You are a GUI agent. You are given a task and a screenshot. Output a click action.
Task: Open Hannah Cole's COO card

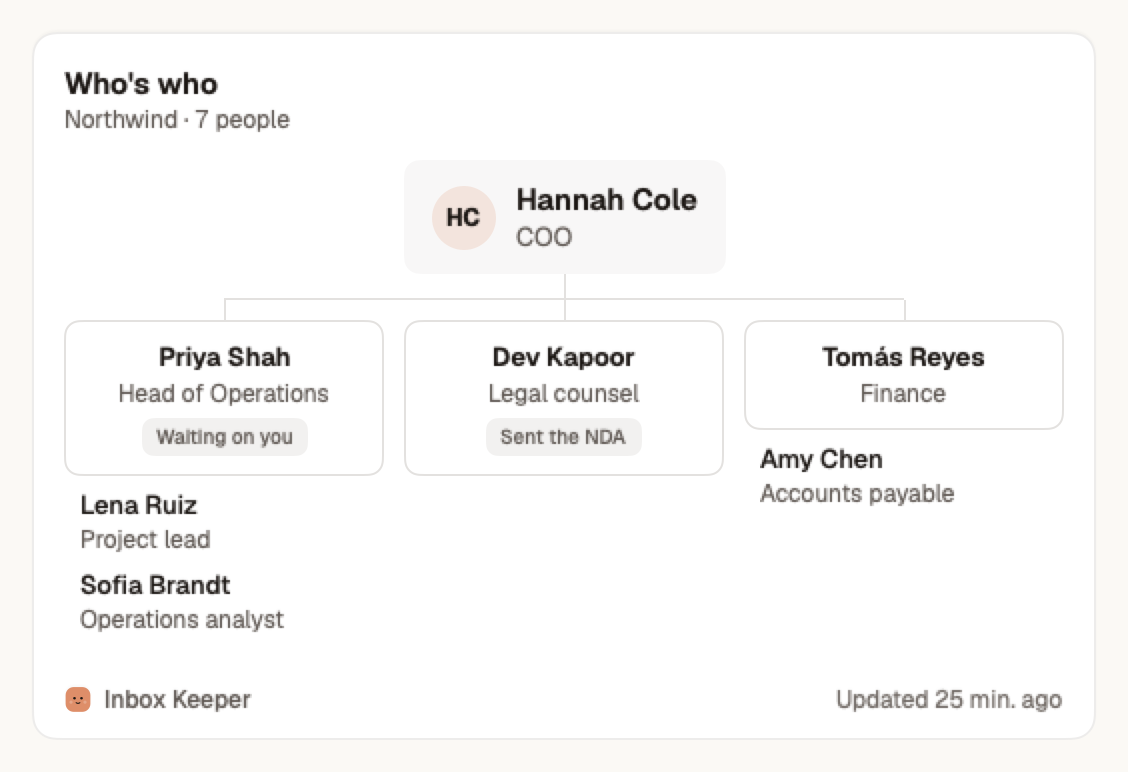(565, 217)
